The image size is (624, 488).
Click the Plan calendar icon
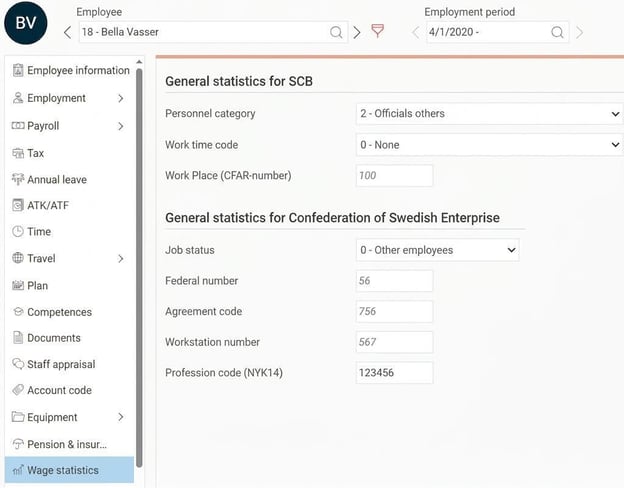[18, 285]
